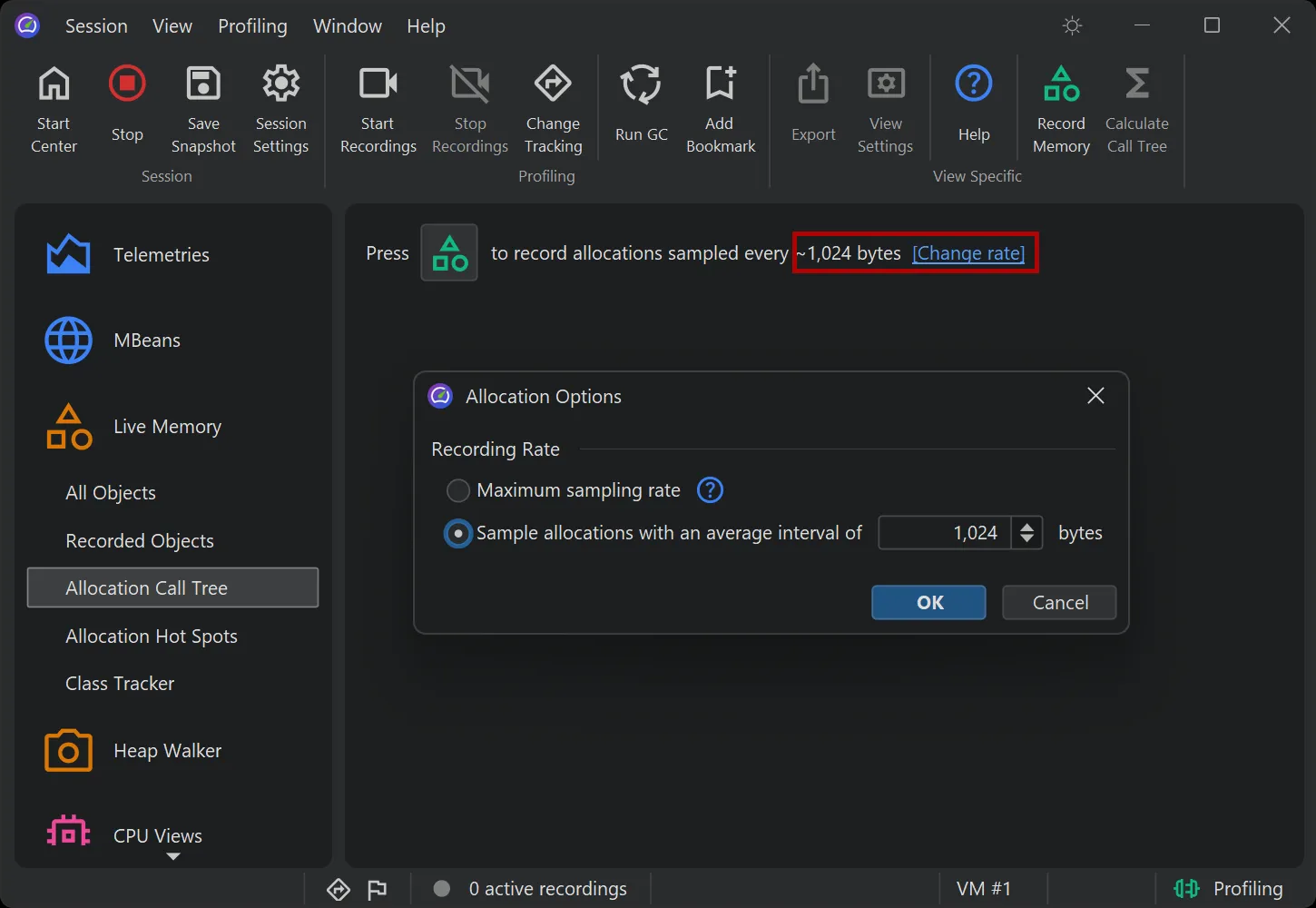Click the tracking diamond icon in status bar
1316x908 pixels.
pyautogui.click(x=339, y=889)
